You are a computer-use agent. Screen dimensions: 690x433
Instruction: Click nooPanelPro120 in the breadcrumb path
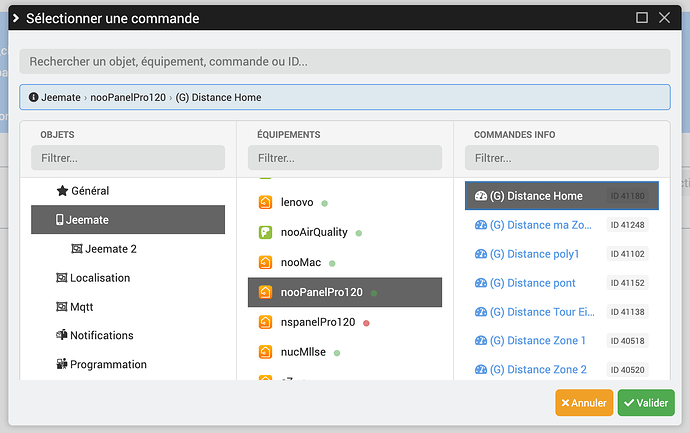tap(128, 97)
